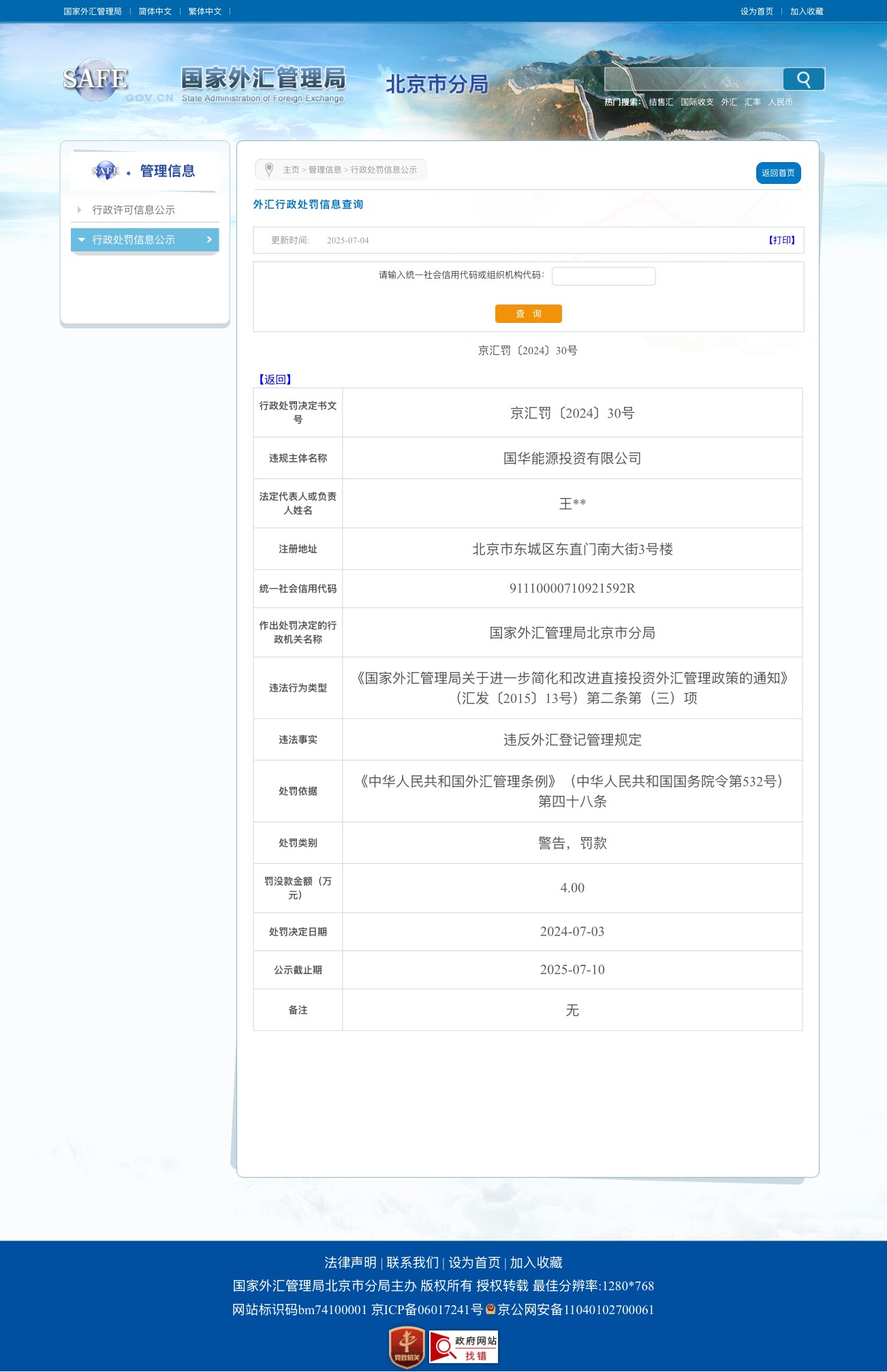Click the police shield icon beside 京公网安备
This screenshot has width=887, height=1372.
(x=490, y=1309)
